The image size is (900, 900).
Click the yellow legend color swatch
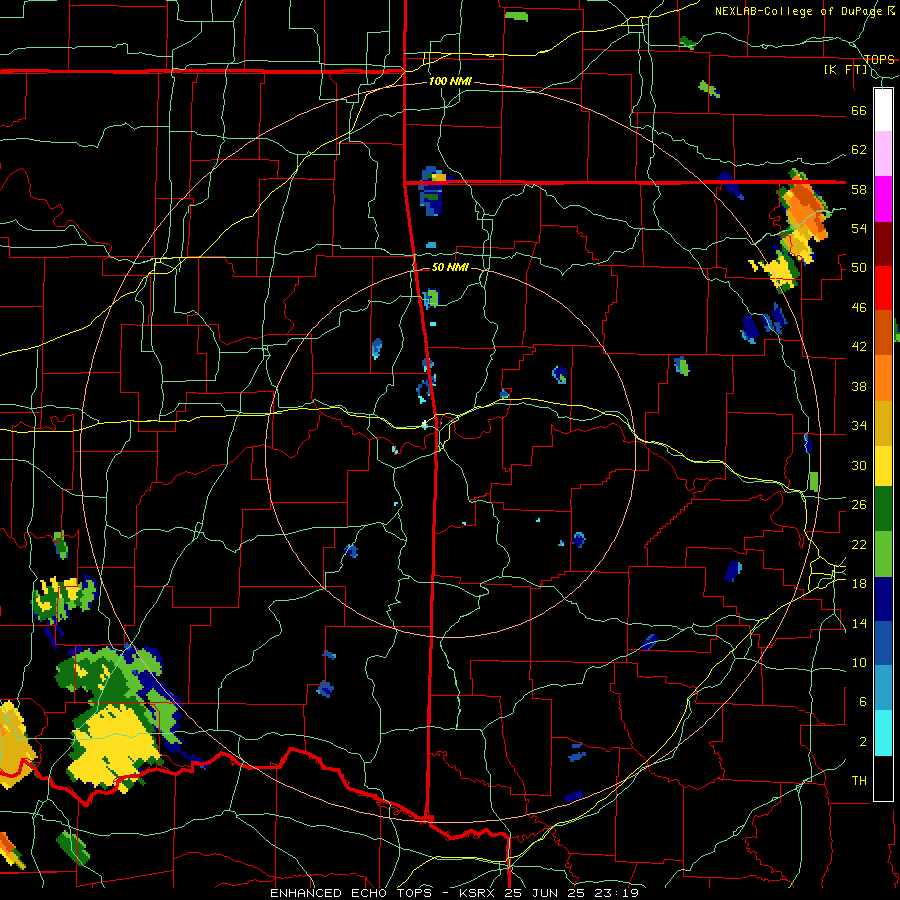click(883, 466)
